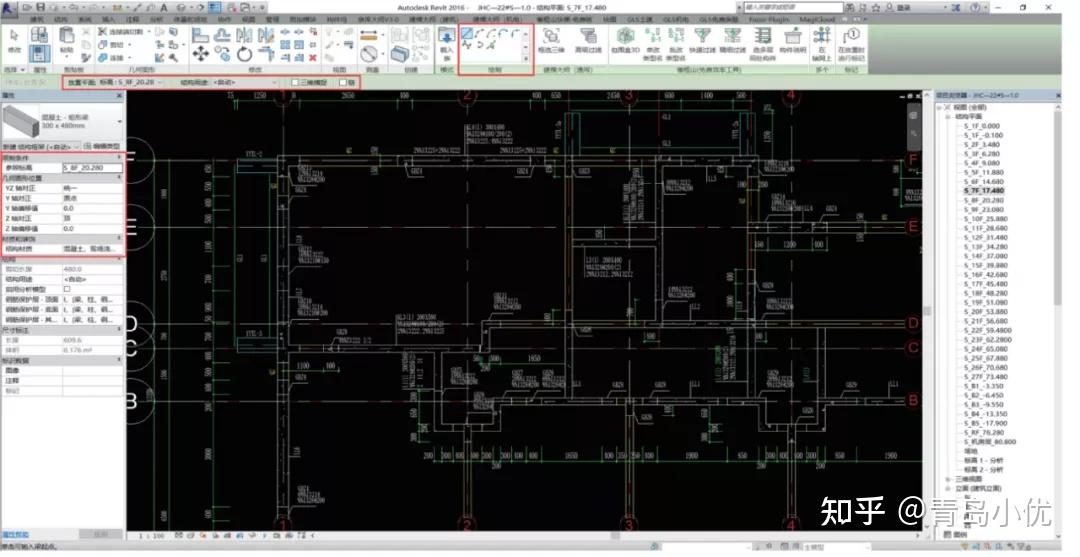Open the 插入 ribbon tab
This screenshot has width=1080, height=557.
coord(108,19)
